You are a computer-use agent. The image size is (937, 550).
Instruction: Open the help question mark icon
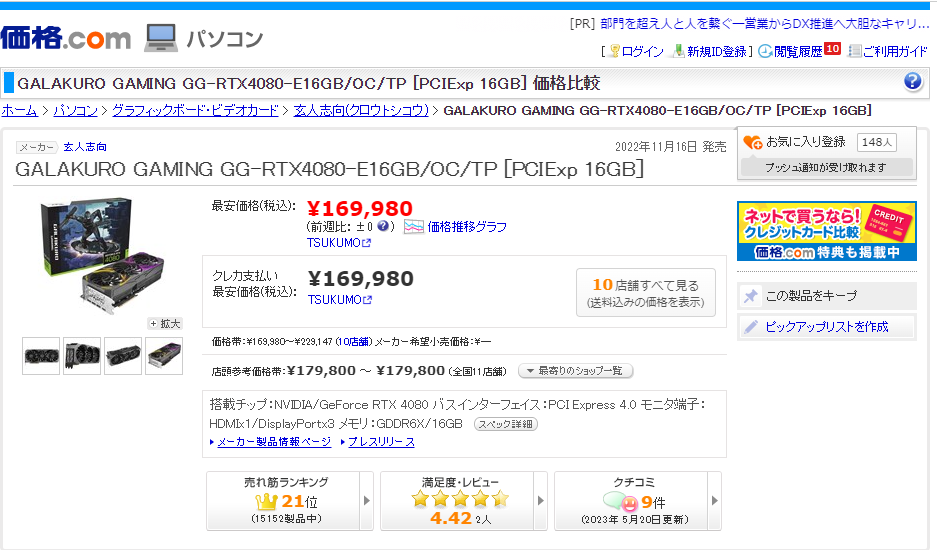pyautogui.click(x=912, y=81)
